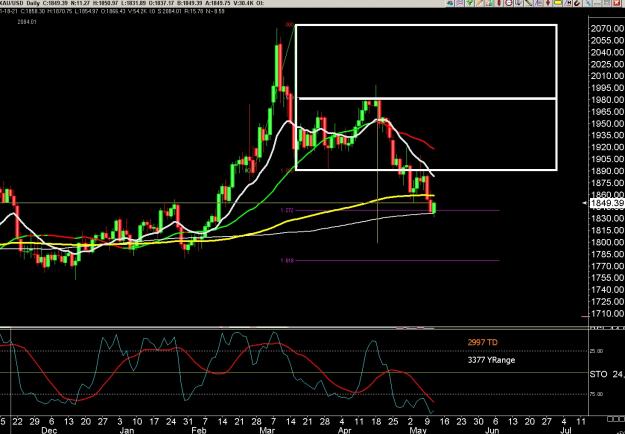The height and width of the screenshot is (434, 625).
Task: Click the XAU/USD Daily symbol in the title bar
Action: [18, 4]
